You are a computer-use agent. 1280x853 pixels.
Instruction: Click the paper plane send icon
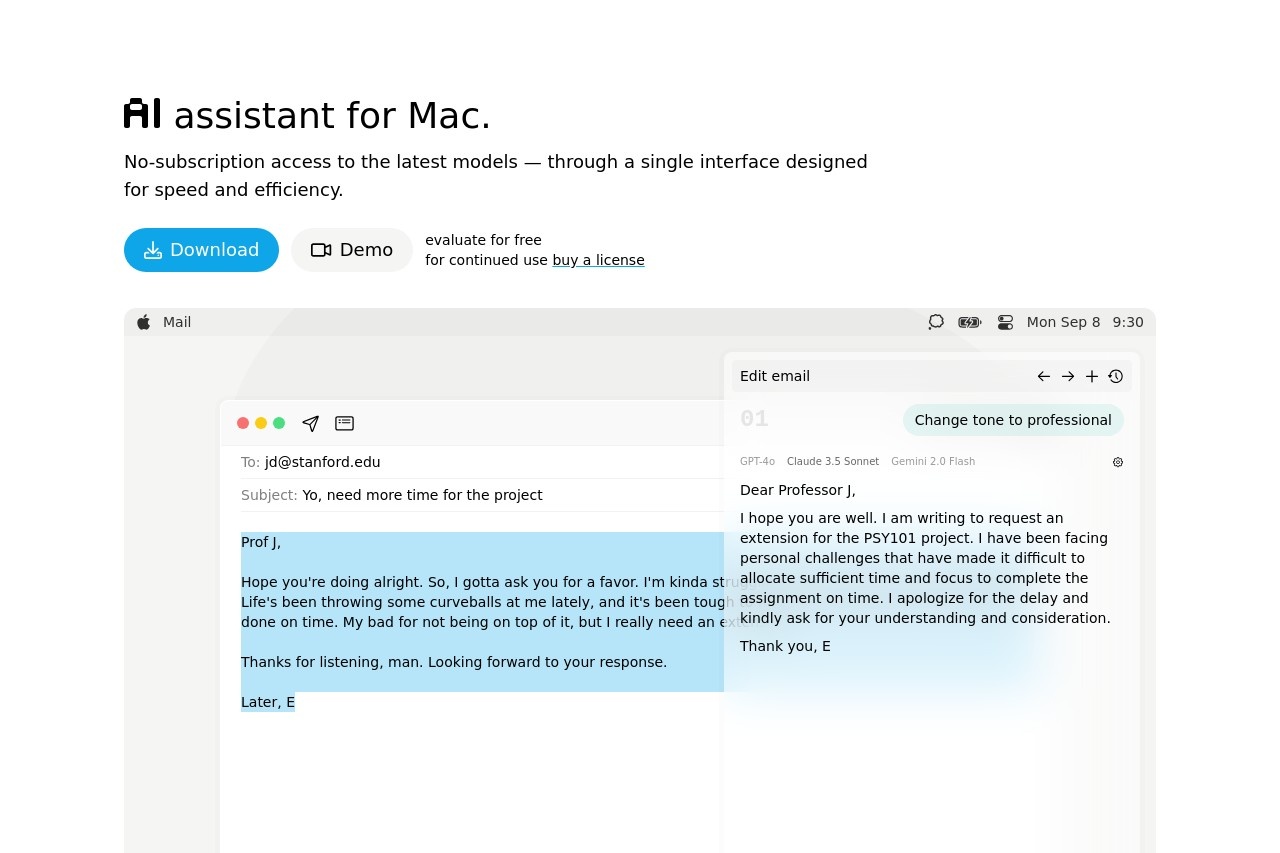tap(311, 423)
